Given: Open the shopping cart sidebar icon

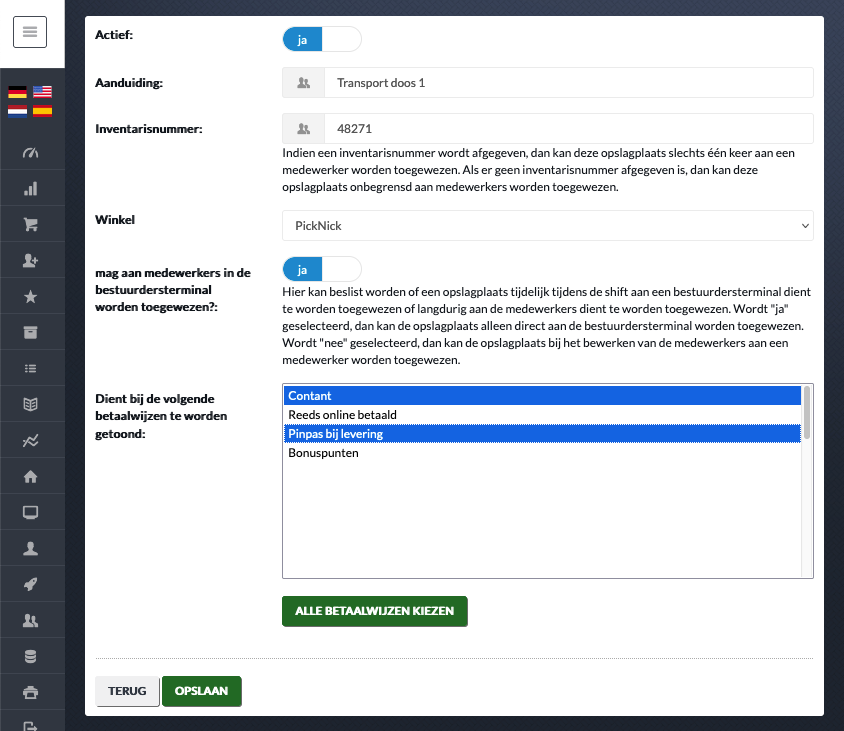Looking at the screenshot, I should (31, 224).
